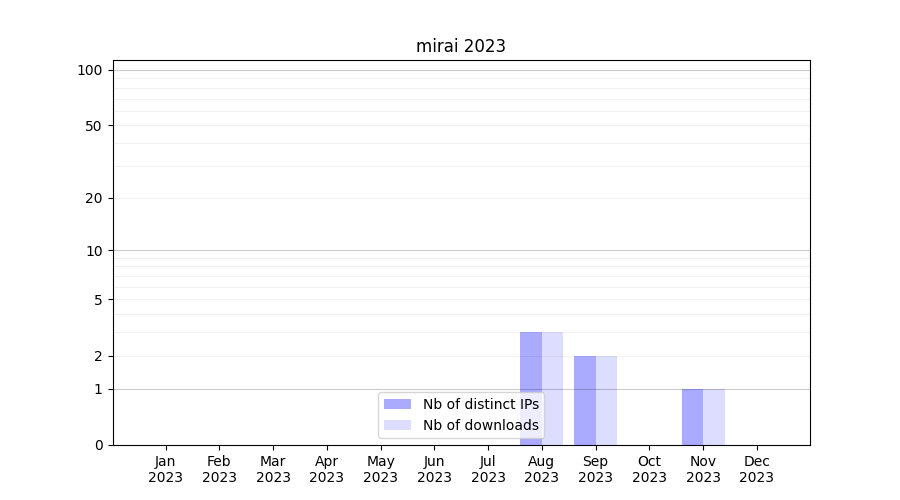Click the 'Nb of downloads' legend swatch
This screenshot has width=900, height=500.
click(397, 425)
